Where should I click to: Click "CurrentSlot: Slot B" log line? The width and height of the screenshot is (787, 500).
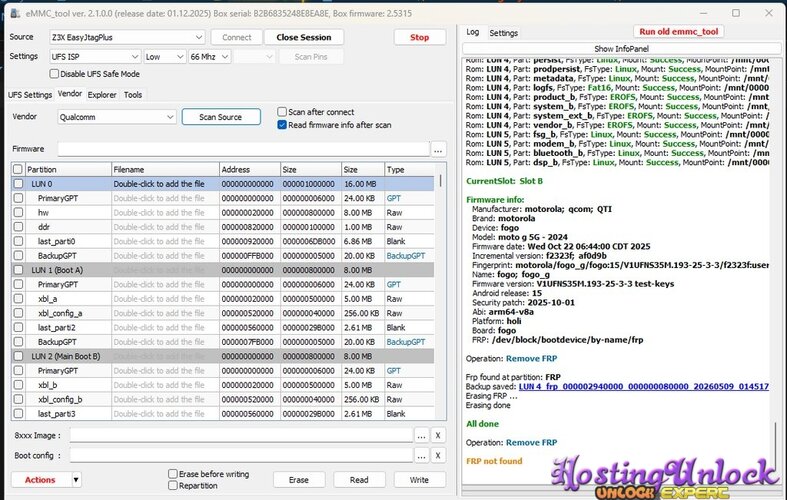tap(504, 181)
